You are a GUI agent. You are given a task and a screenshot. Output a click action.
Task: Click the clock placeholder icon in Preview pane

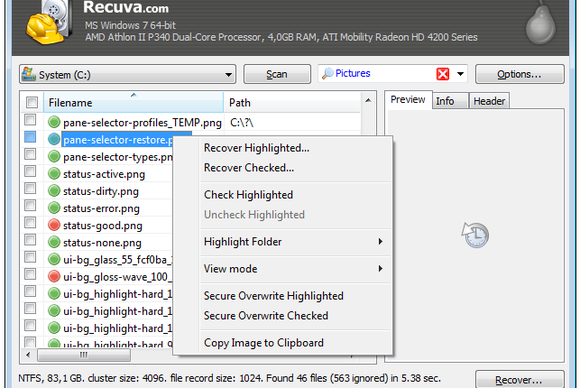point(475,235)
